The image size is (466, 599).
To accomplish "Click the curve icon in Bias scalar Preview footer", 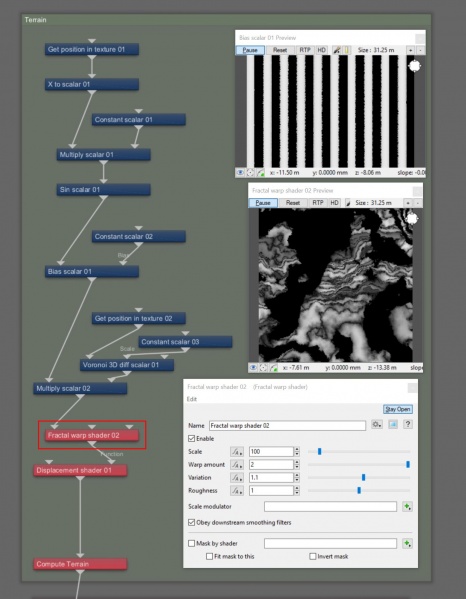I will pyautogui.click(x=261, y=173).
